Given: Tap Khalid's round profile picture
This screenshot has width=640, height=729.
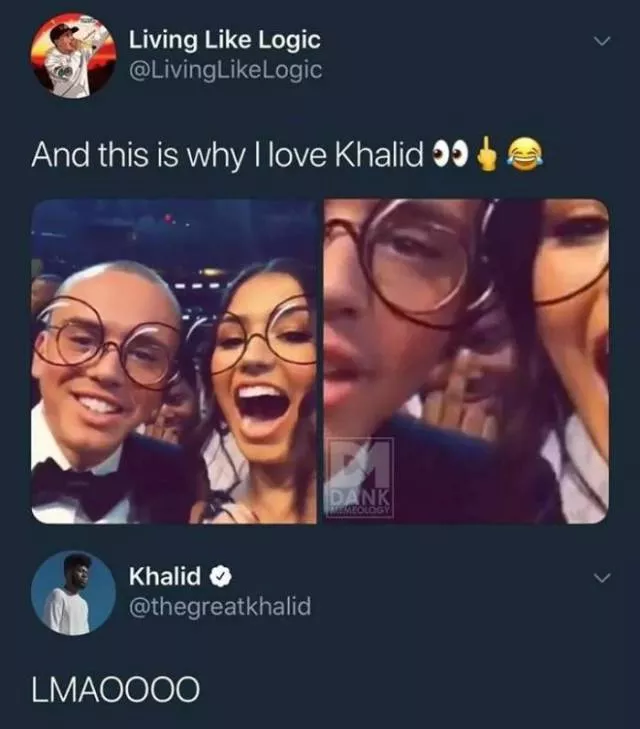Looking at the screenshot, I should [73, 593].
